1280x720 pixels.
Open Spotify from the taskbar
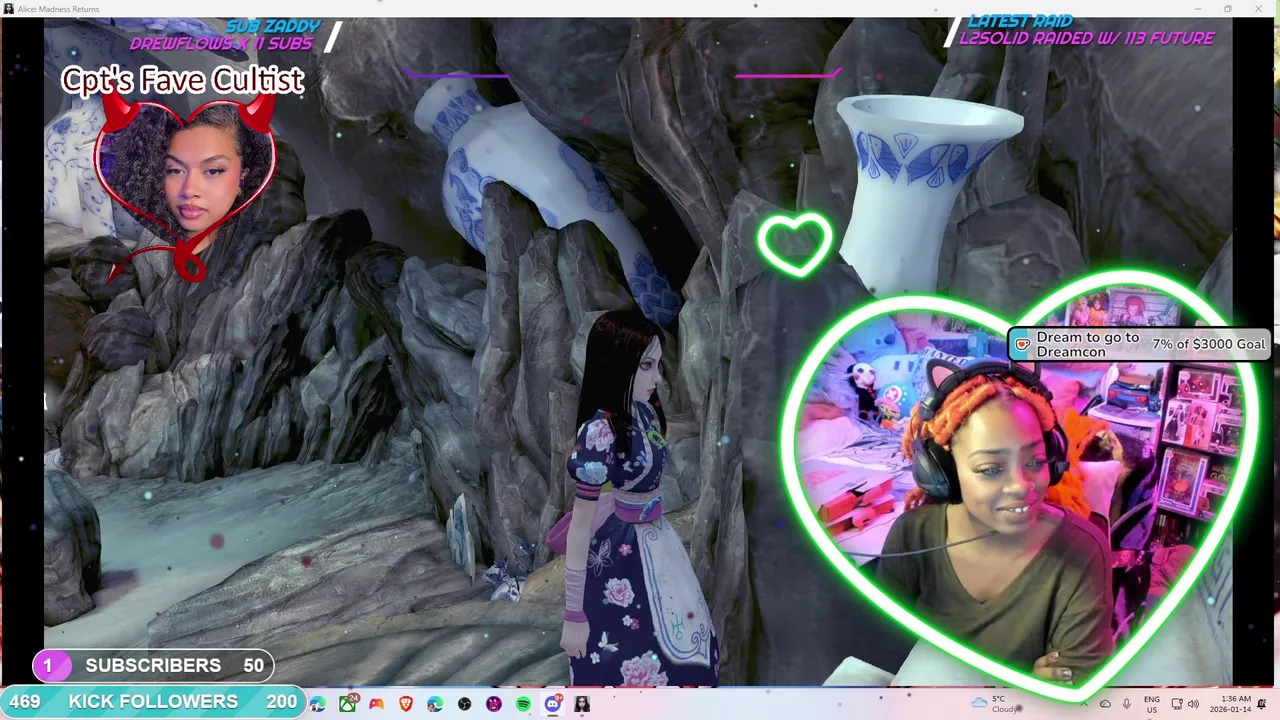(523, 704)
